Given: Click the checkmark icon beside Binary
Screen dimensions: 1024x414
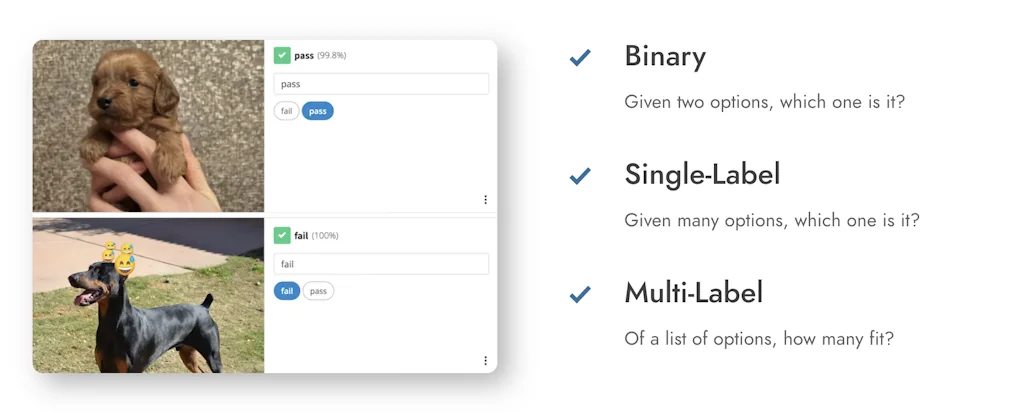Looking at the screenshot, I should point(579,58).
